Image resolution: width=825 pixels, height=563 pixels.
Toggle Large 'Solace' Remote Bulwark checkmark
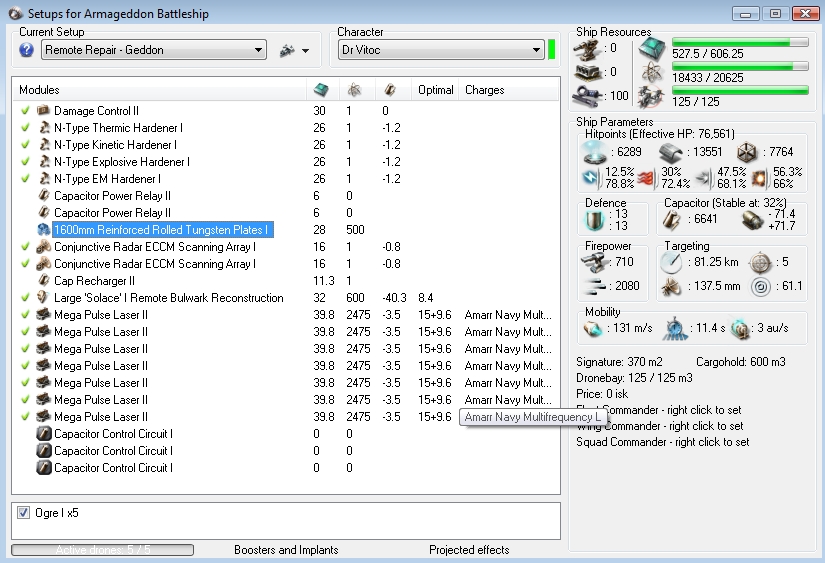coord(25,297)
